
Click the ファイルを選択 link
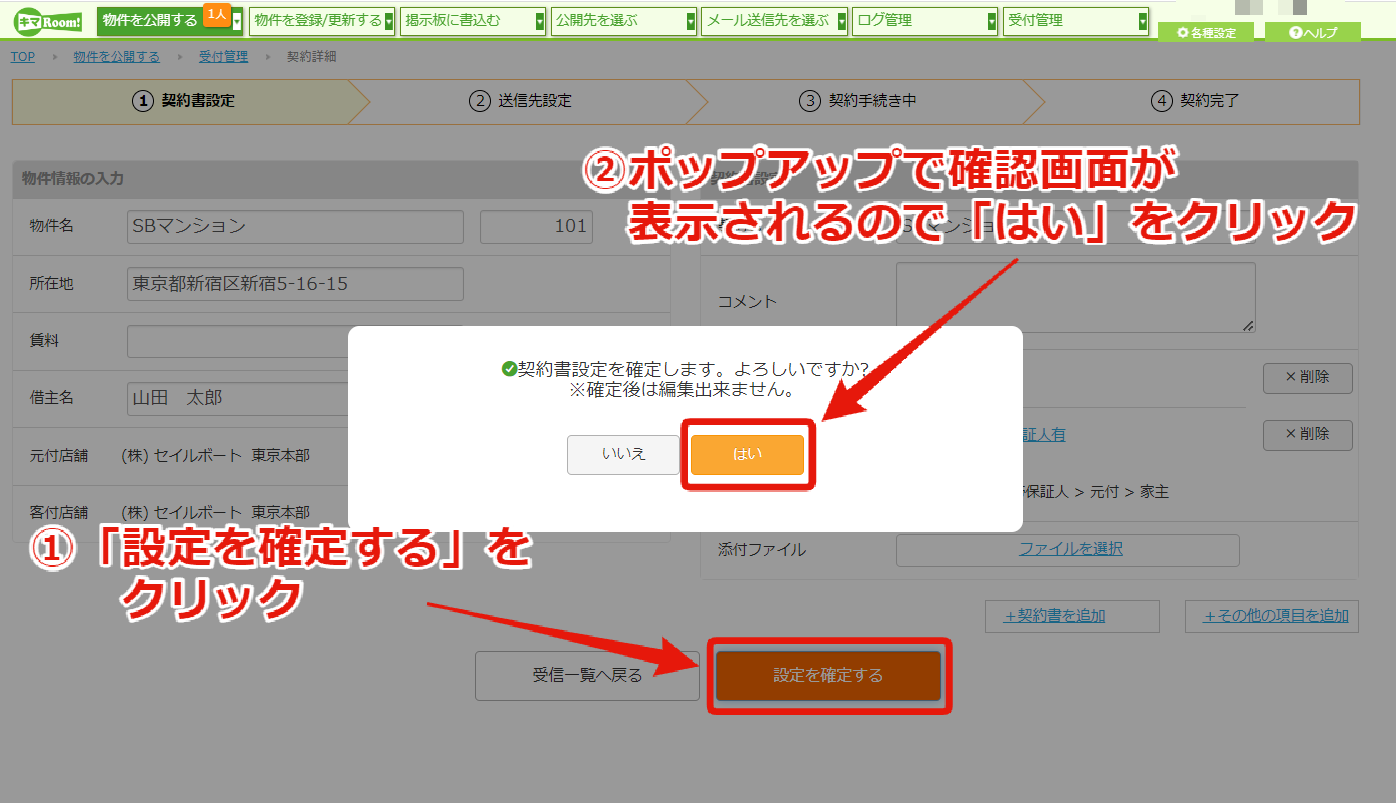(x=1071, y=549)
